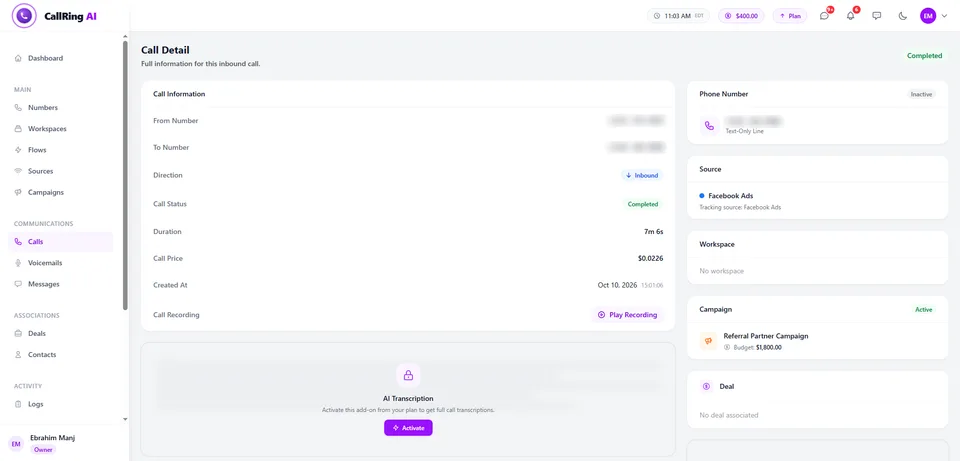This screenshot has width=960, height=461.
Task: Click the Contacts person icon
Action: (x=18, y=354)
